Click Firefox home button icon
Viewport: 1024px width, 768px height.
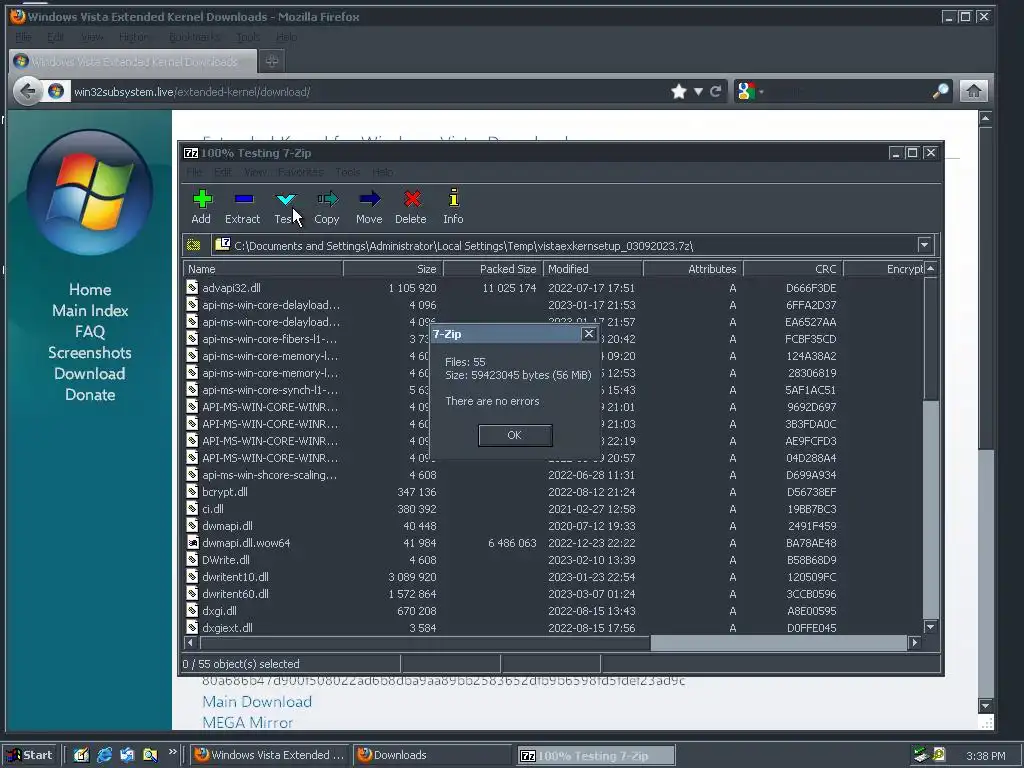[x=973, y=91]
